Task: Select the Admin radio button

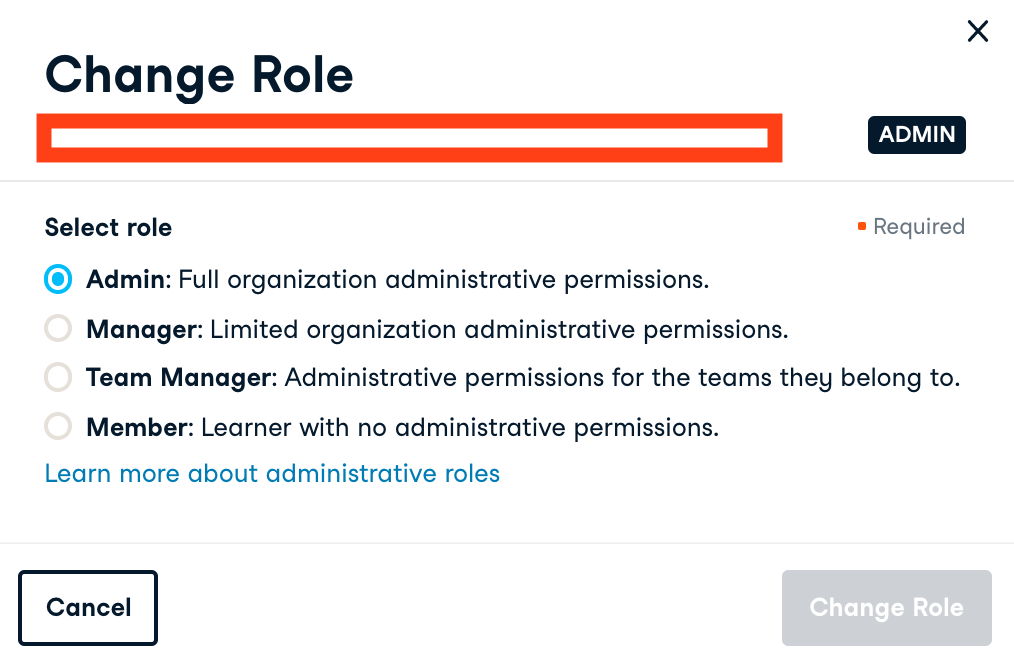Action: pyautogui.click(x=58, y=279)
